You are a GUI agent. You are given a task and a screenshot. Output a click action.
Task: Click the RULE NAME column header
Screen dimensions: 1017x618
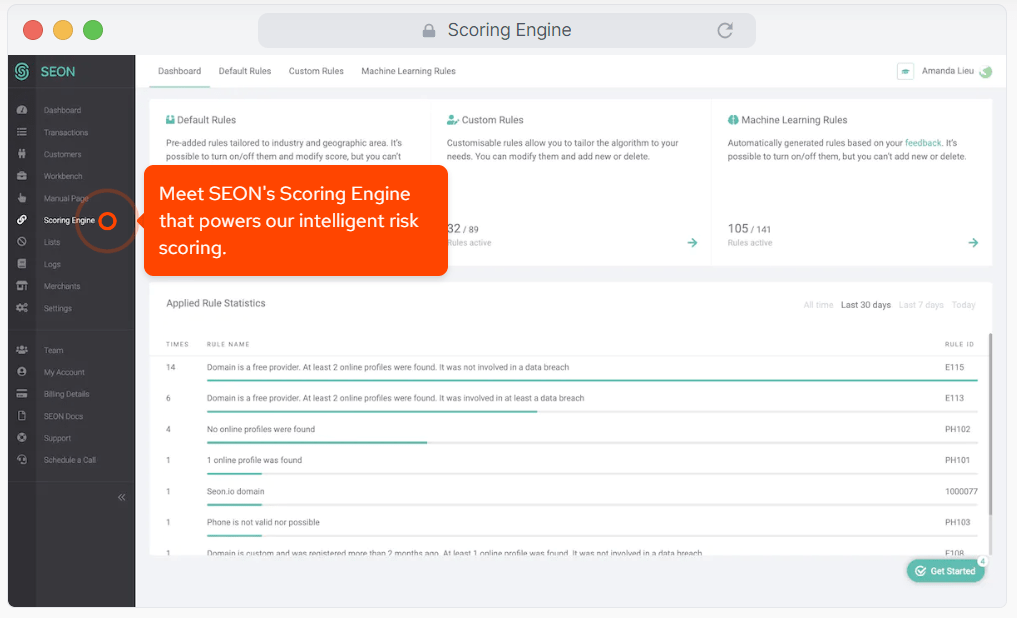click(228, 344)
